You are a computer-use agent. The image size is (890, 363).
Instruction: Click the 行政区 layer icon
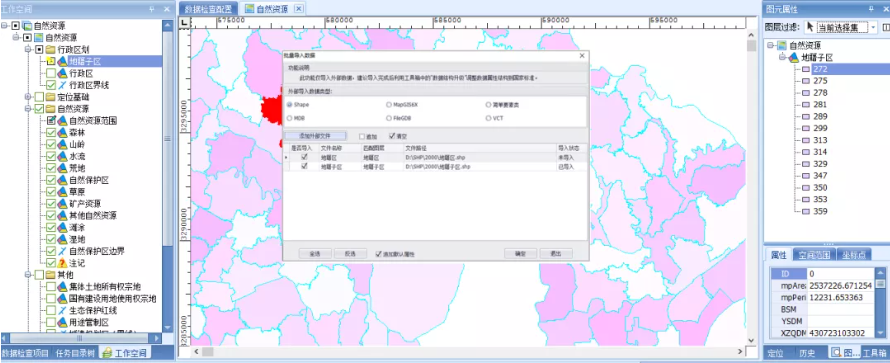(x=62, y=73)
